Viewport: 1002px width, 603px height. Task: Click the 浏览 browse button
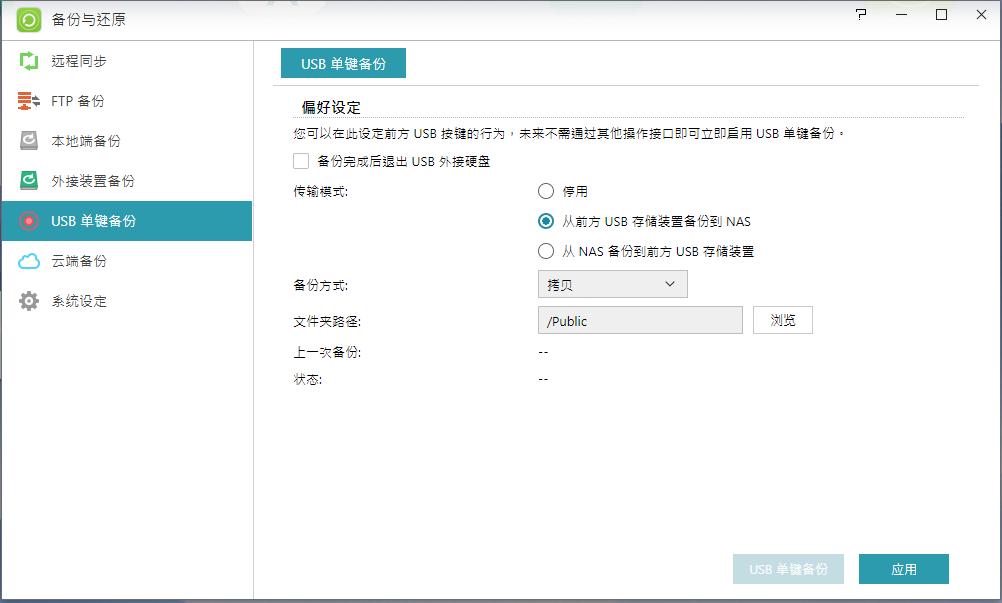pyautogui.click(x=782, y=320)
